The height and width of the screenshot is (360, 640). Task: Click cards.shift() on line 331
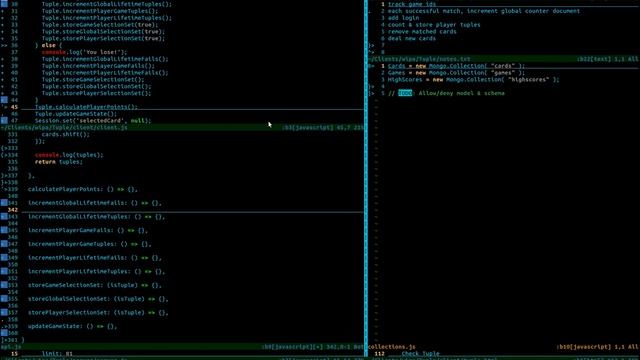66,134
